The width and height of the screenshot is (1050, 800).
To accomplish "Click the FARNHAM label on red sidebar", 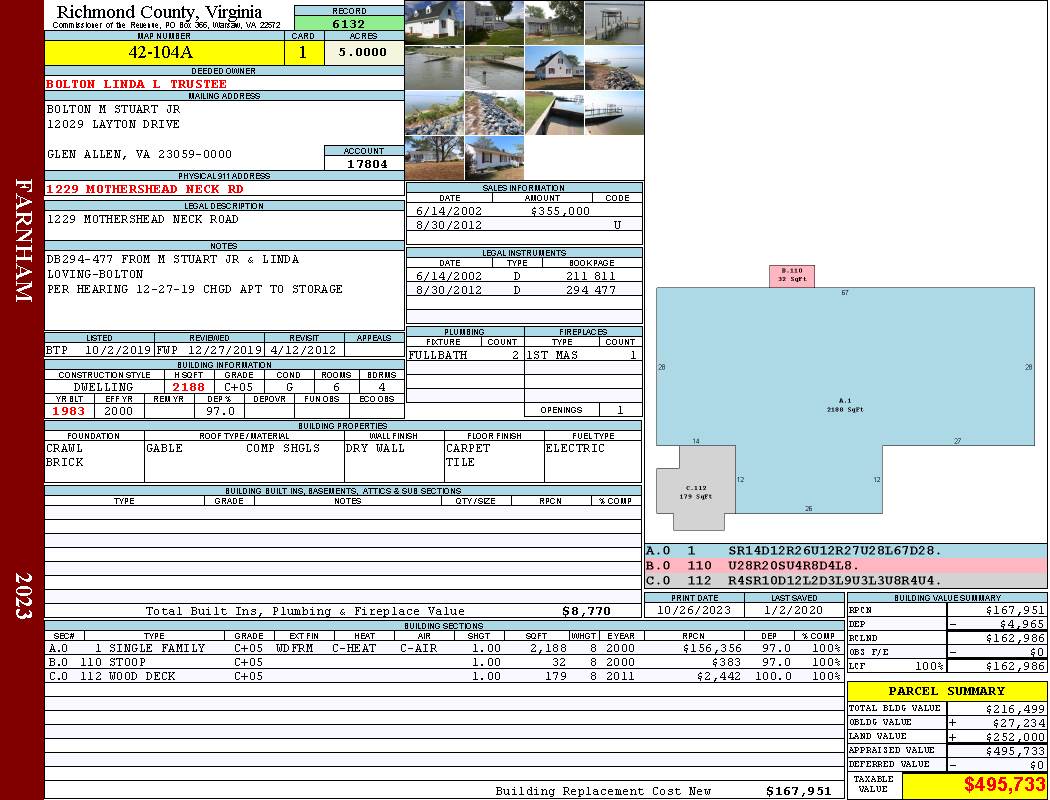I will (x=23, y=240).
